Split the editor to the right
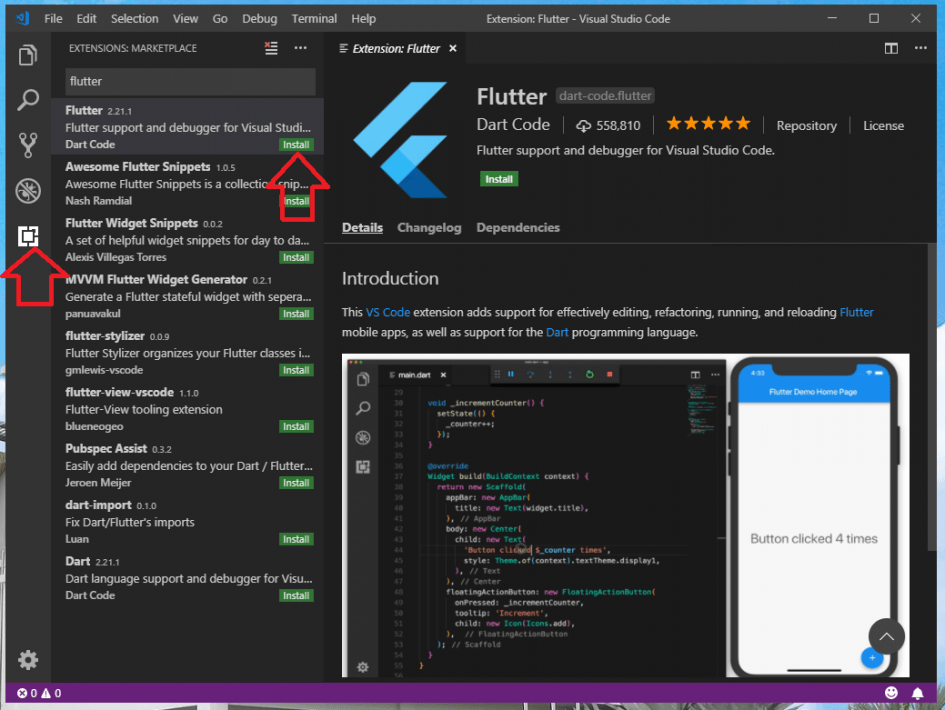 tap(891, 48)
